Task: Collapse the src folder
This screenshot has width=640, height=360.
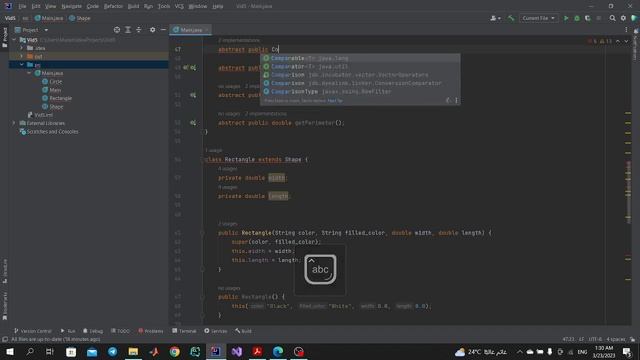Action: (x=22, y=64)
